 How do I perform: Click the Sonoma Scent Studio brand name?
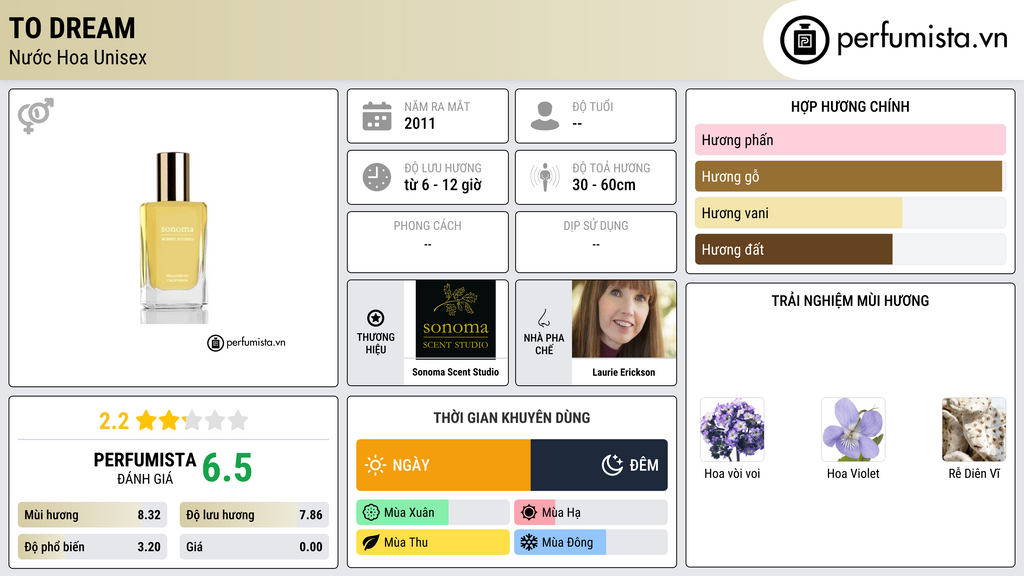click(x=455, y=372)
